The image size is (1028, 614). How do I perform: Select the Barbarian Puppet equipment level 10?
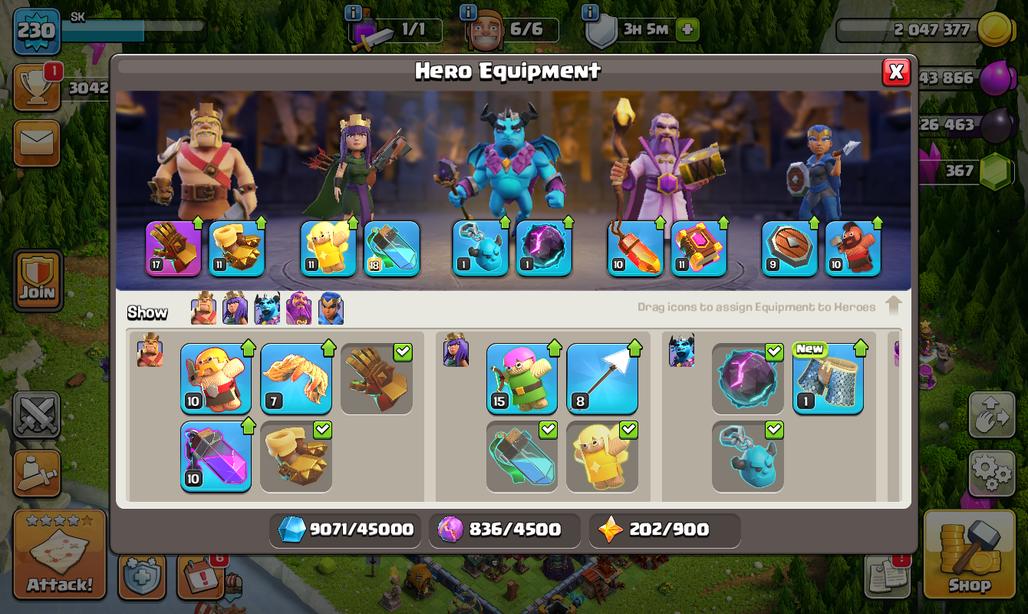coord(216,378)
